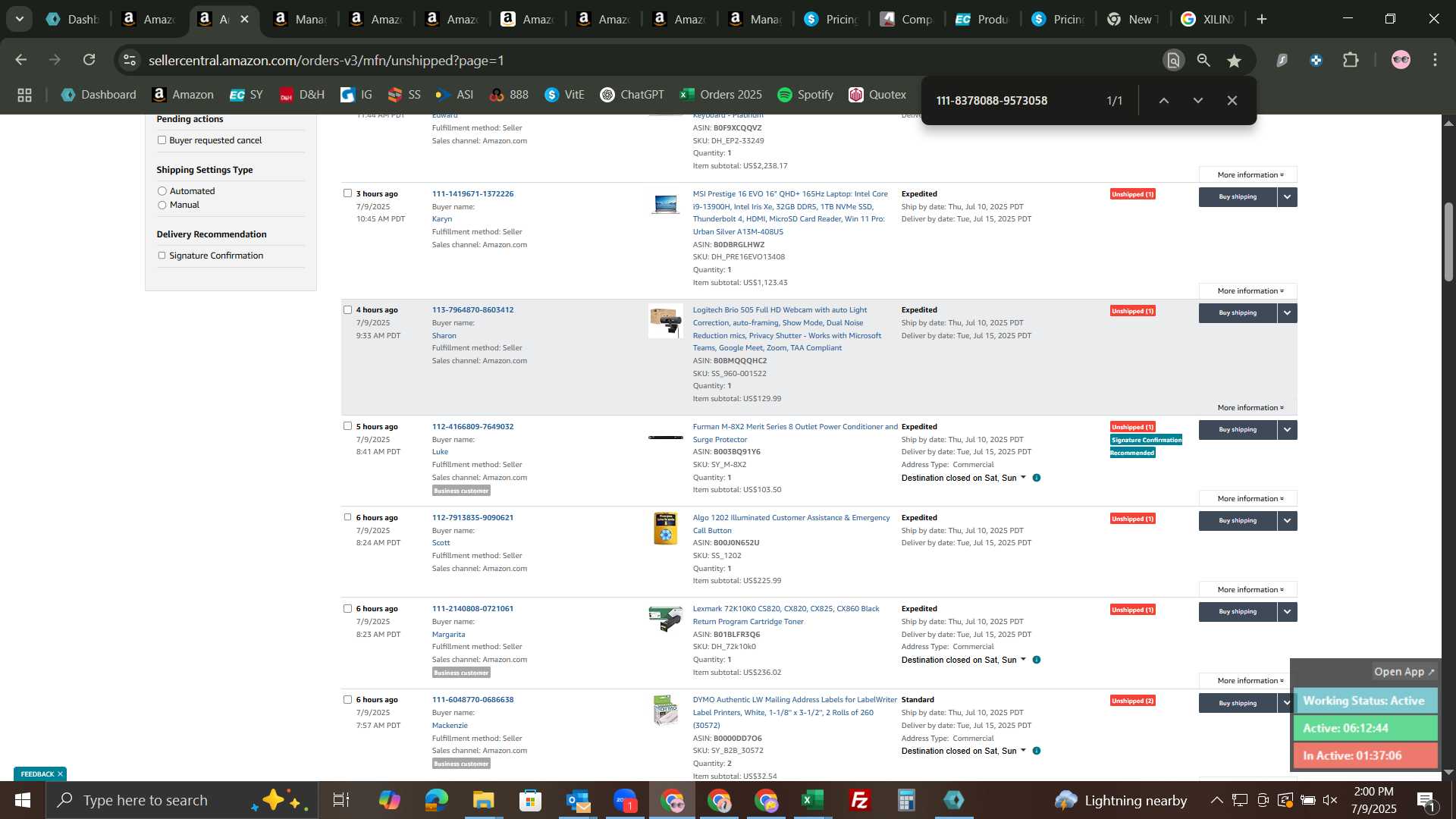The width and height of the screenshot is (1456, 819).
Task: Open the profile avatar icon
Action: (x=1401, y=60)
